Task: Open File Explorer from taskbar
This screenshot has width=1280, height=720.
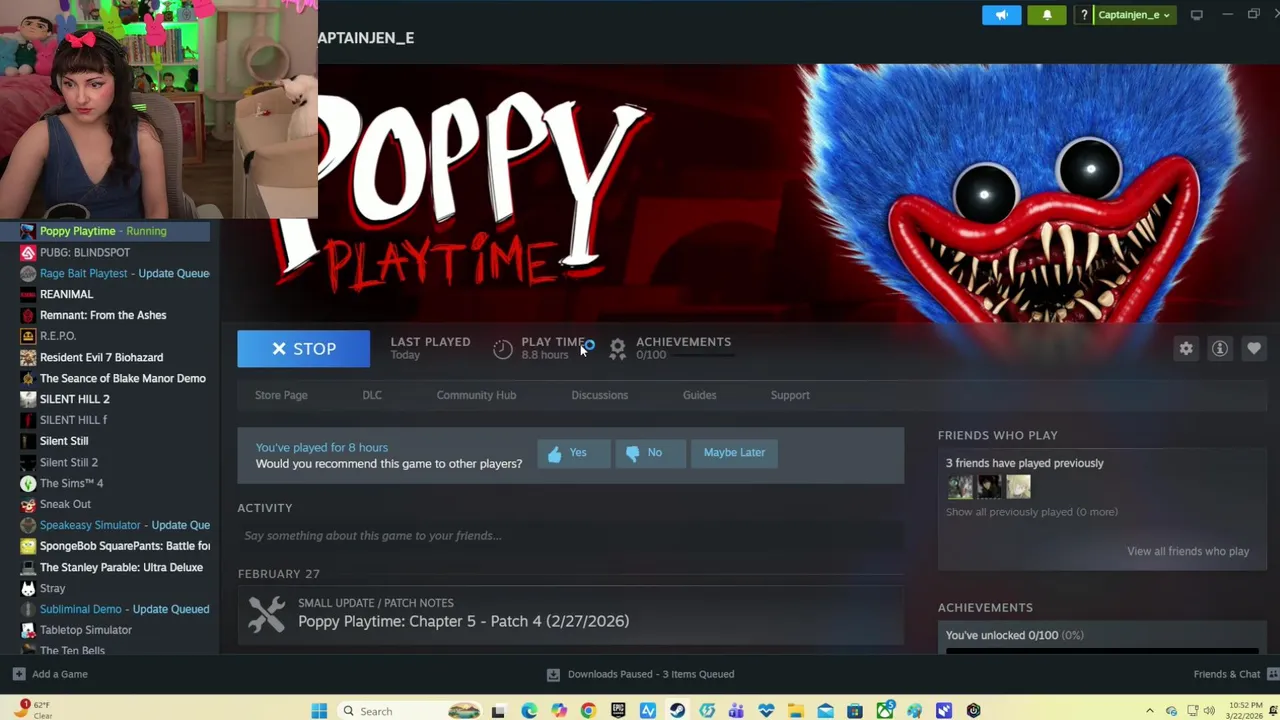Action: coord(796,711)
